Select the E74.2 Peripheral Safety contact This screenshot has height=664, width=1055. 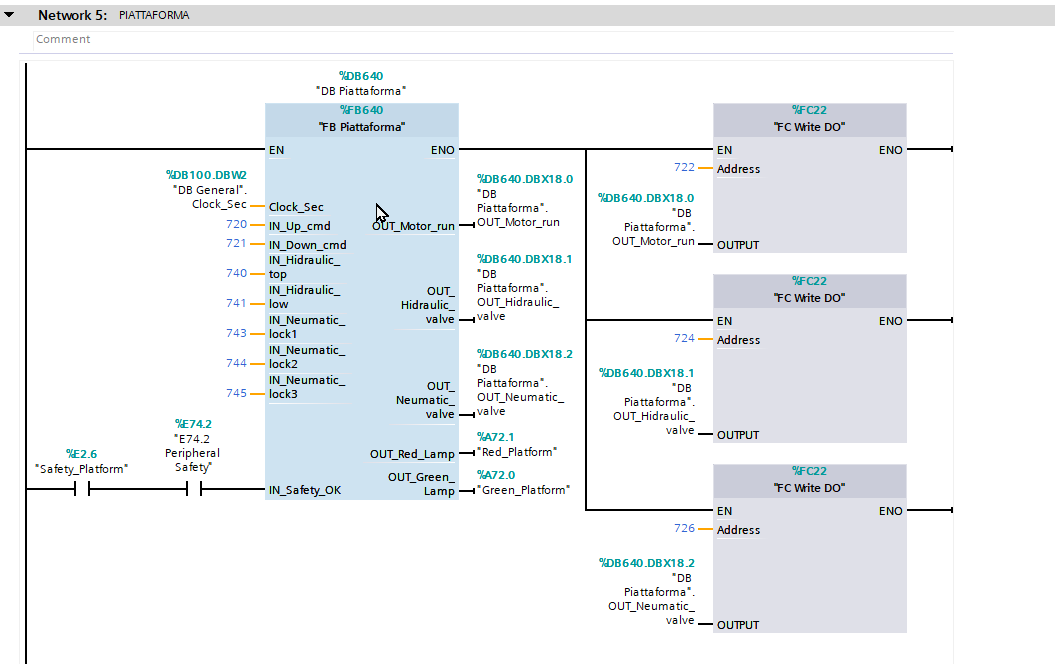(x=194, y=490)
